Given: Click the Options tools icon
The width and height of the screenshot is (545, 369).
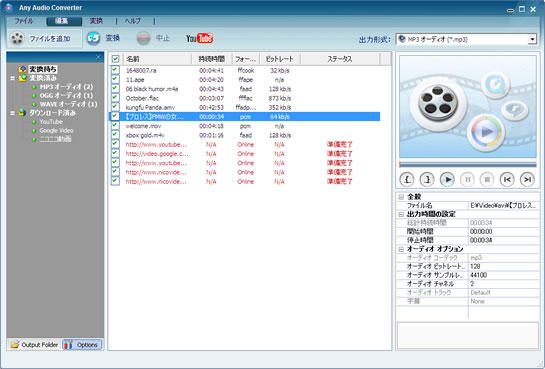Looking at the screenshot, I should point(68,345).
